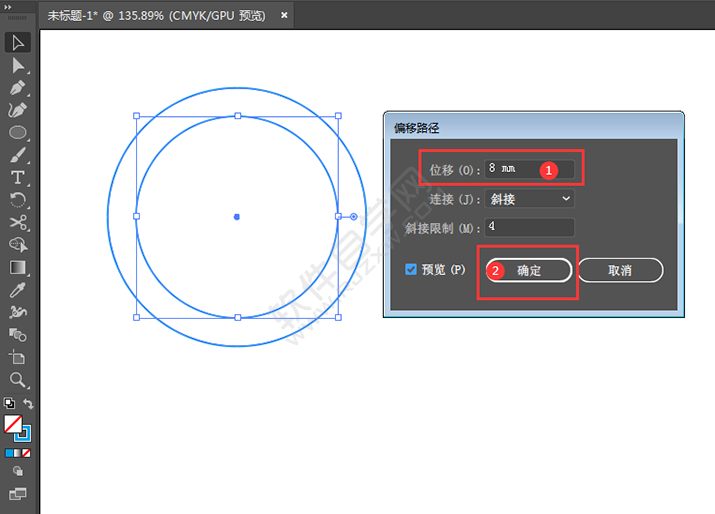Viewport: 715px width, 514px height.
Task: Click the 位移 offset input field
Action: pyautogui.click(x=529, y=169)
